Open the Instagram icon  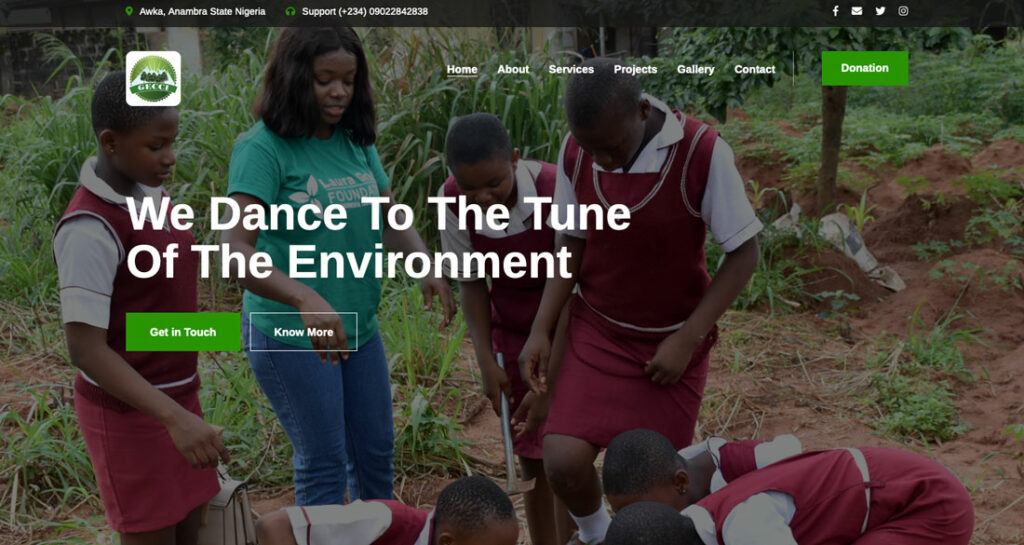[x=903, y=11]
